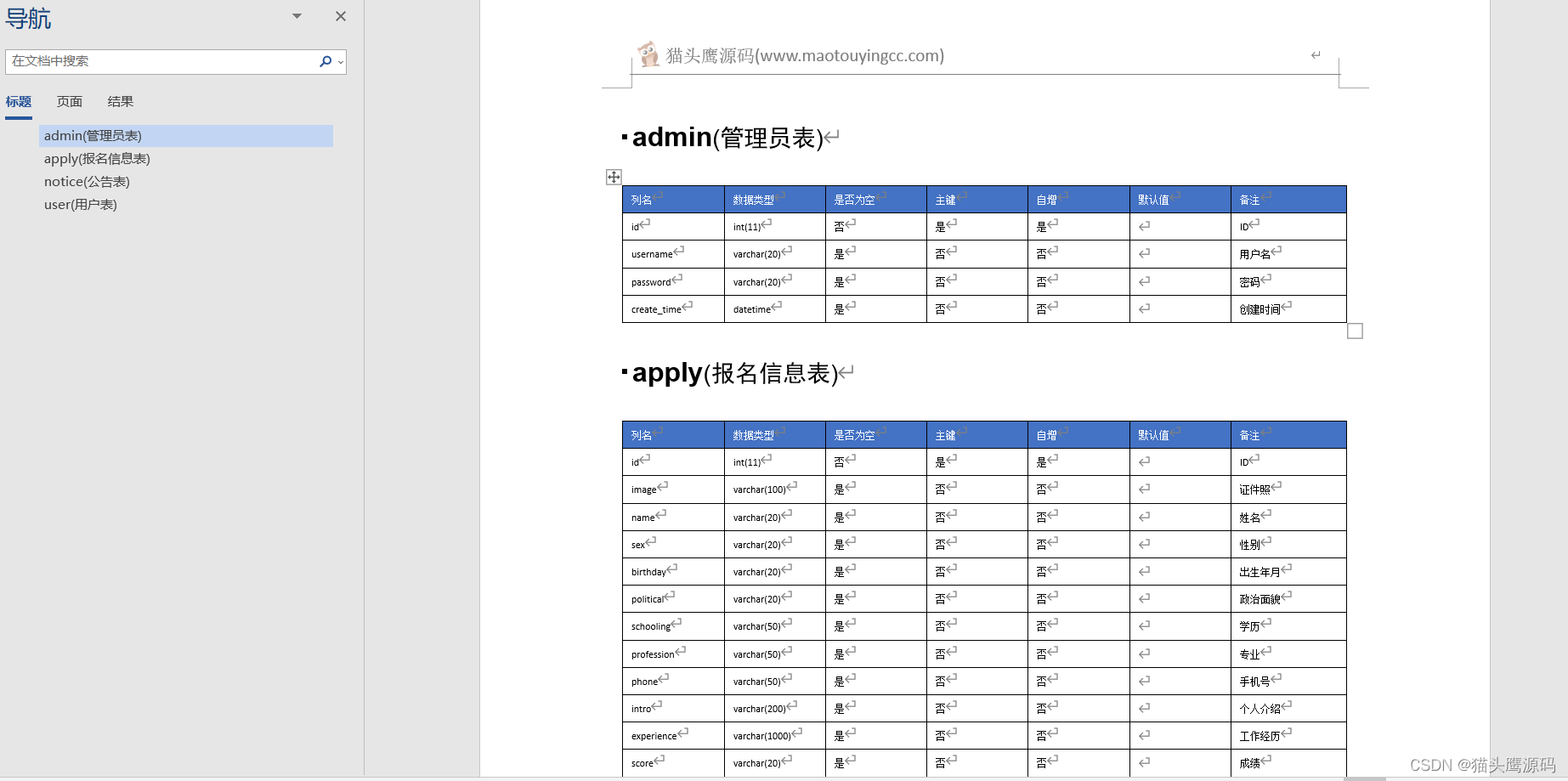
Task: Click the varchar(200) data type cell
Action: pyautogui.click(x=774, y=709)
